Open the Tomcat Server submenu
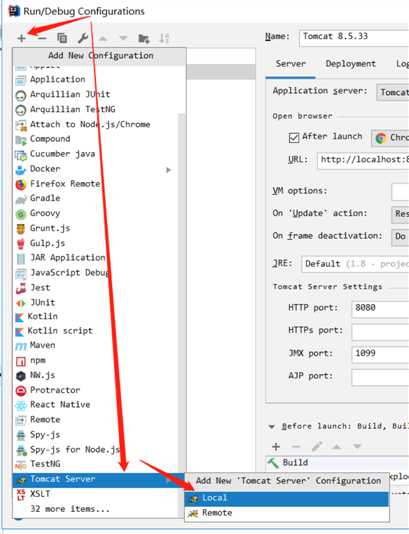409x534 pixels. tap(99, 480)
